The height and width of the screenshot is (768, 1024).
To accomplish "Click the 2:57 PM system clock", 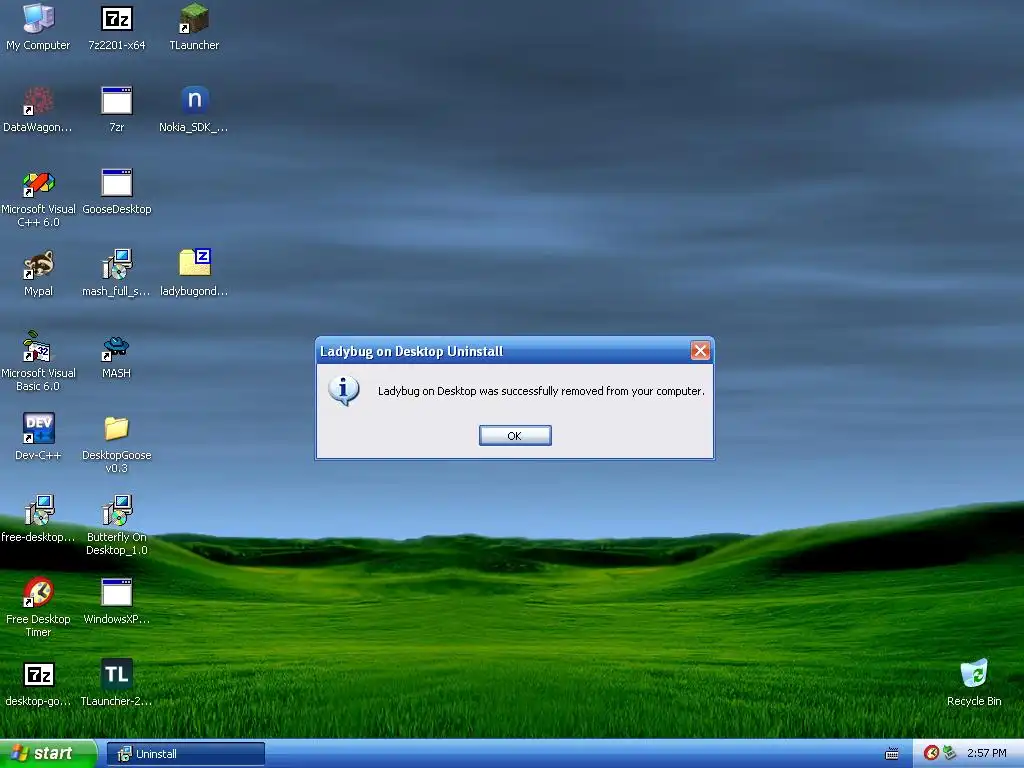I will pyautogui.click(x=987, y=753).
